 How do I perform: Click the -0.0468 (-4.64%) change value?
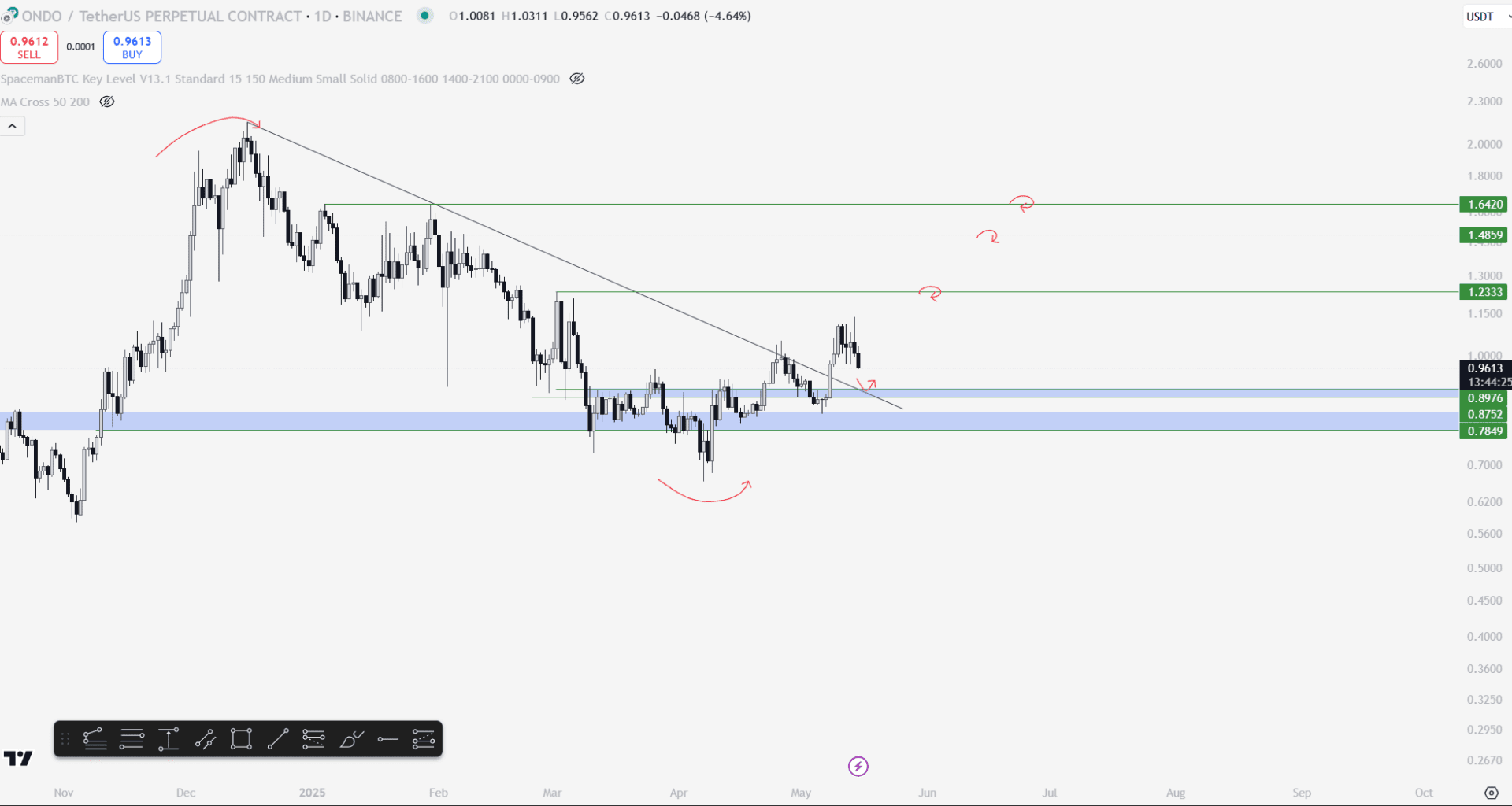point(704,16)
